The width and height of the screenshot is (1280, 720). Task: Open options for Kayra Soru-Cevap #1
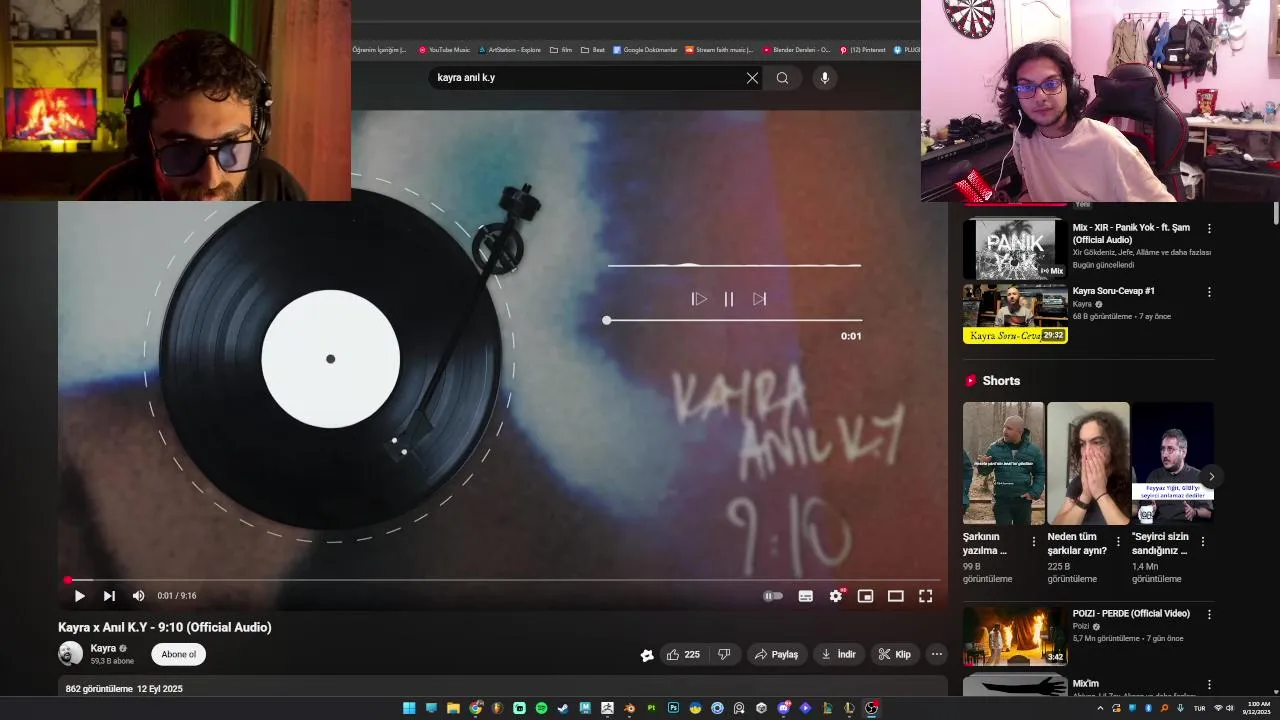(1209, 292)
